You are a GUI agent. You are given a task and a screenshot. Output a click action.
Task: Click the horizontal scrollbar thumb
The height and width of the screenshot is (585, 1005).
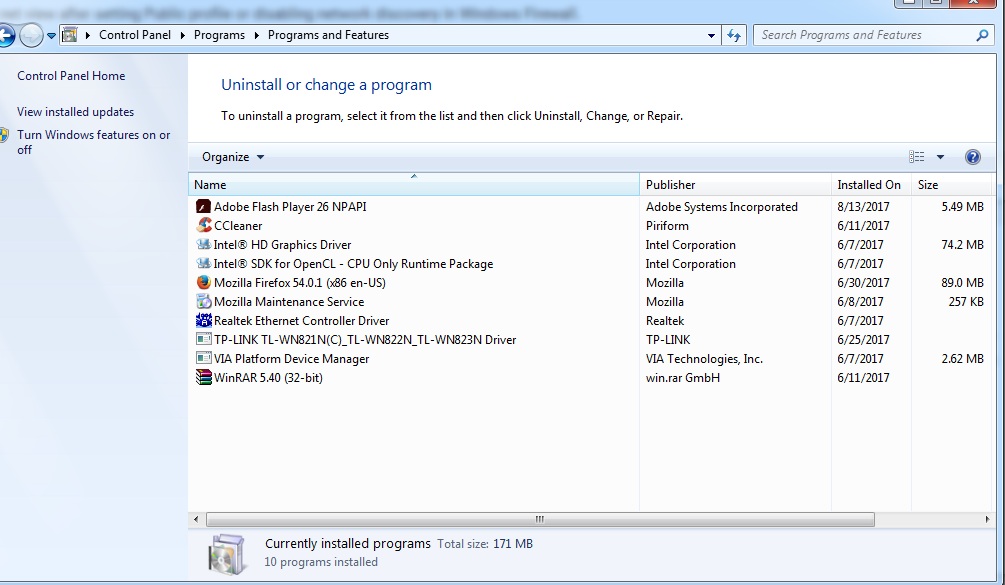(x=540, y=519)
